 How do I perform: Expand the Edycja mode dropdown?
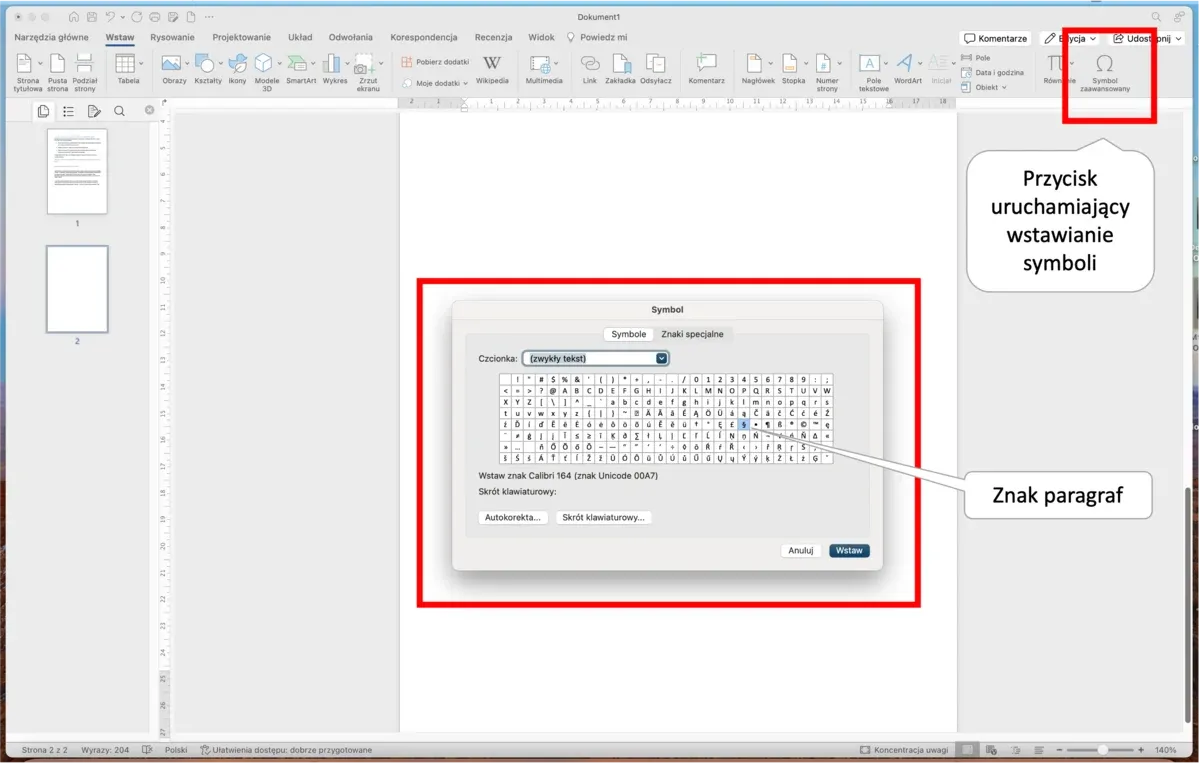coord(1070,38)
